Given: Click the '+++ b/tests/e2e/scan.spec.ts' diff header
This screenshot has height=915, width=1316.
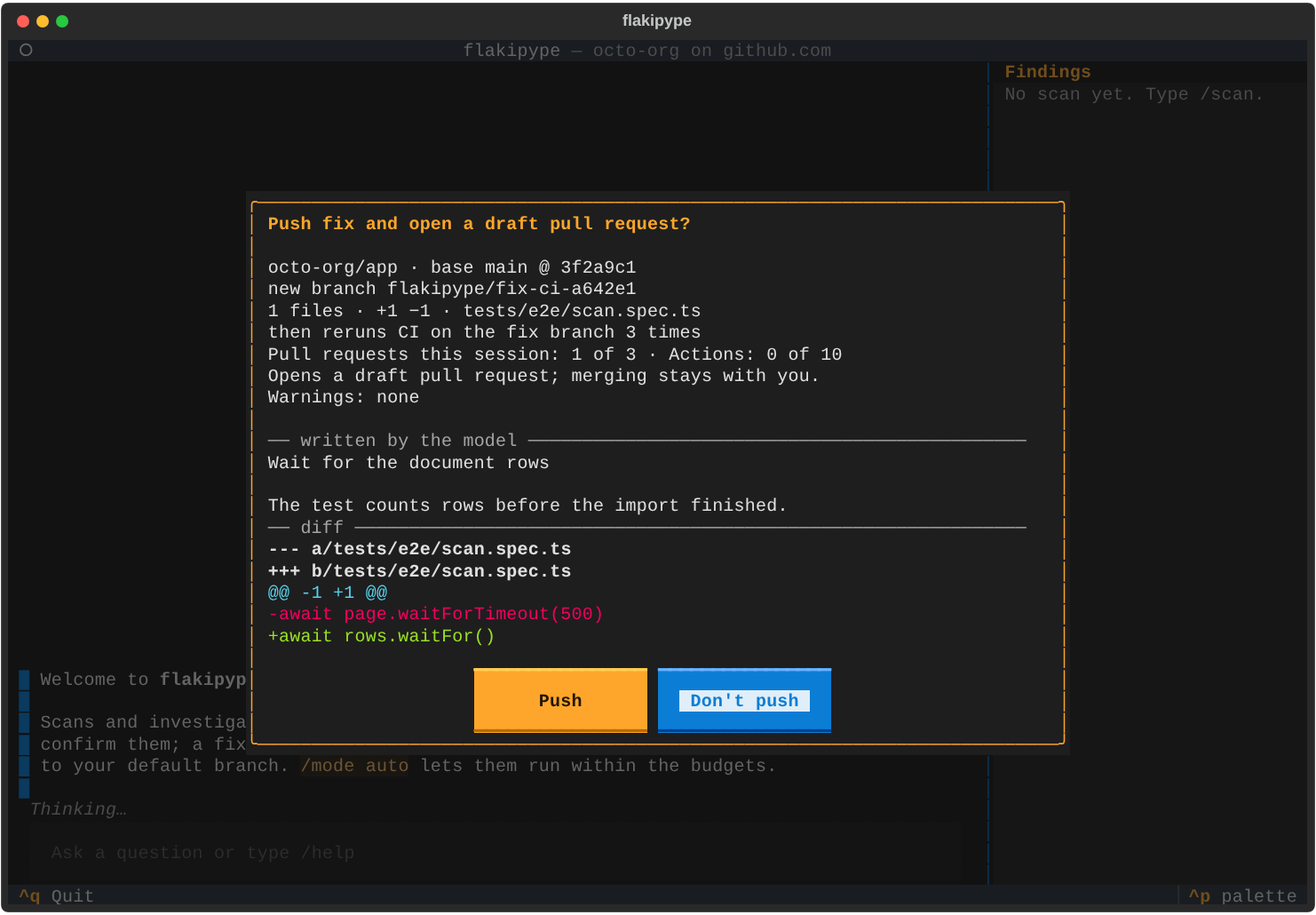Looking at the screenshot, I should (x=420, y=571).
